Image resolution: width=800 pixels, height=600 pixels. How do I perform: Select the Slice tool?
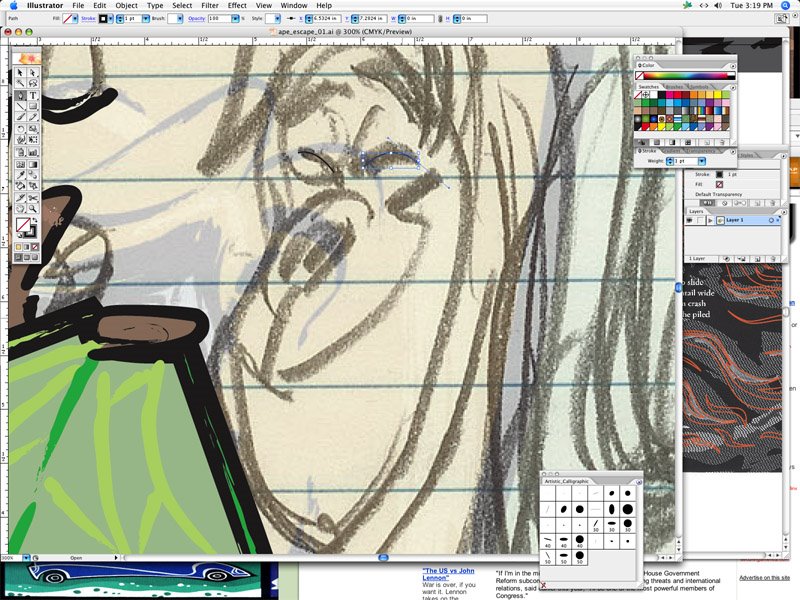(x=20, y=197)
